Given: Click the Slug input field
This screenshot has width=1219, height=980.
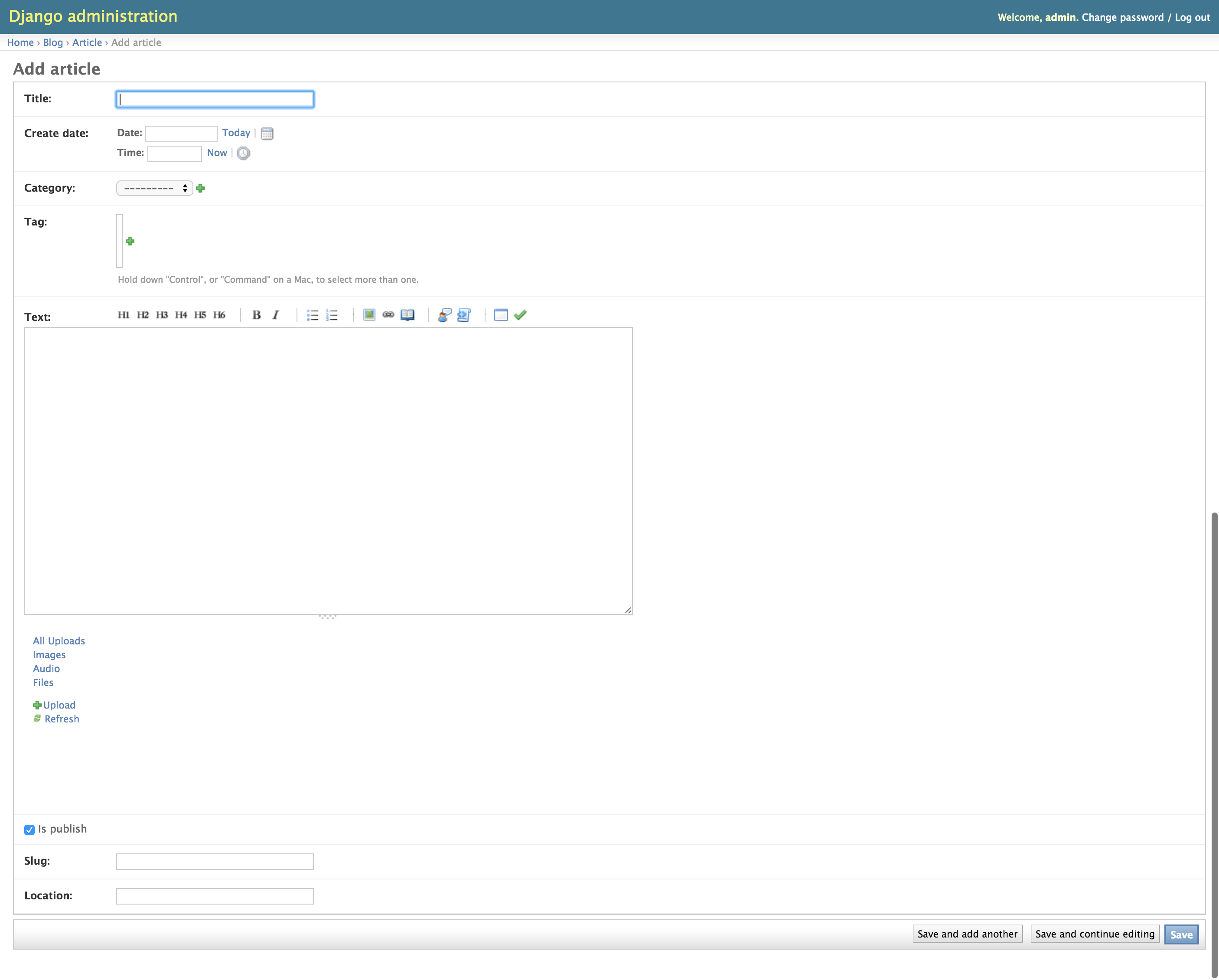Looking at the screenshot, I should (214, 861).
